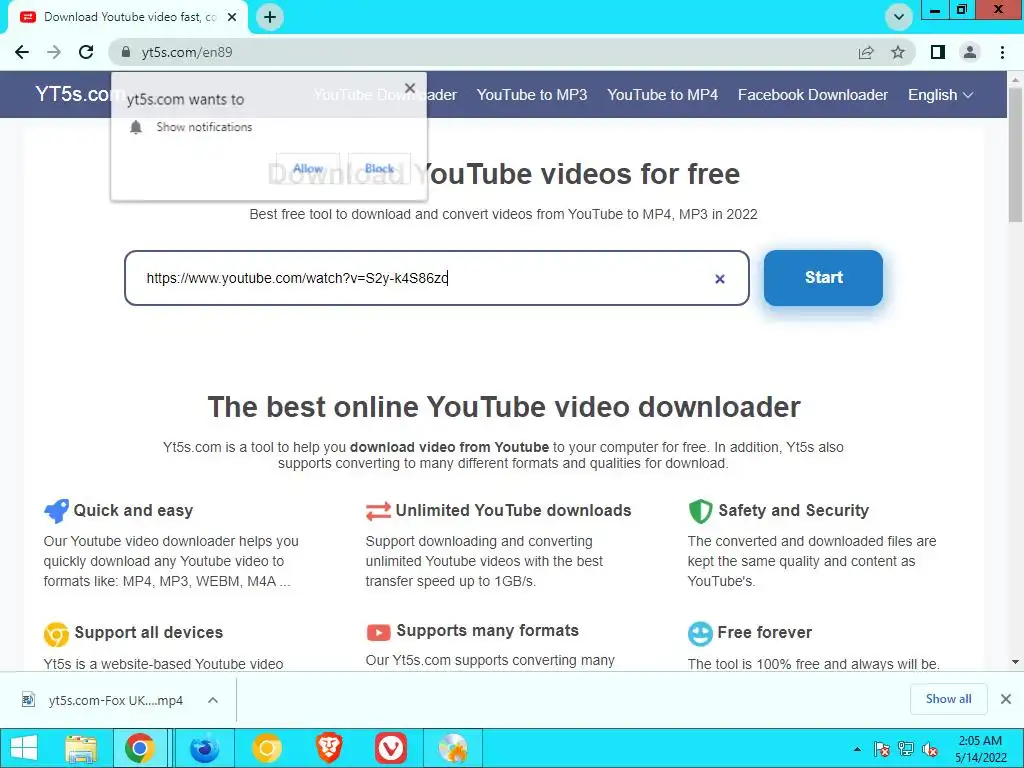Select the Download Youtube video browser tab
The image size is (1024, 768).
coord(129,17)
